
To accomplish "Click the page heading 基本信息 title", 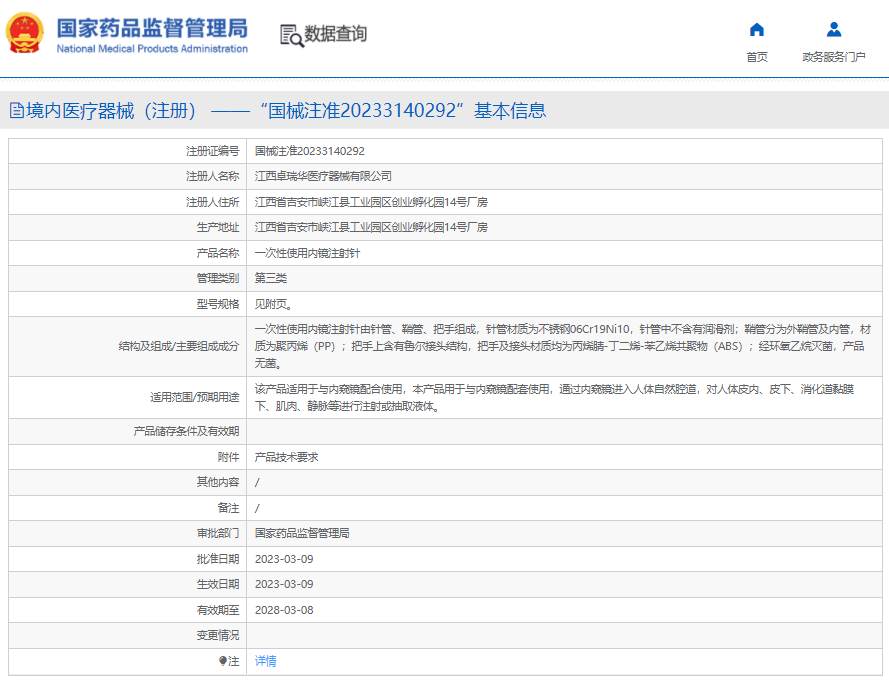I will tap(510, 111).
